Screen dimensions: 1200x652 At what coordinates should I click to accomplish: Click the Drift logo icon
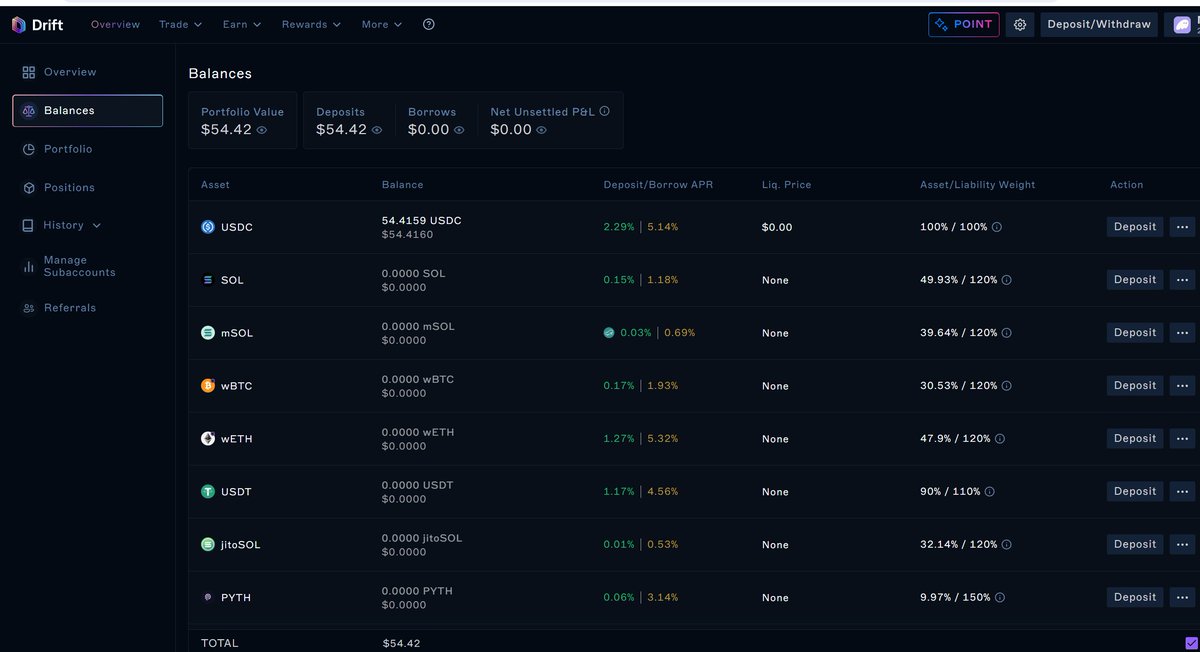point(19,25)
